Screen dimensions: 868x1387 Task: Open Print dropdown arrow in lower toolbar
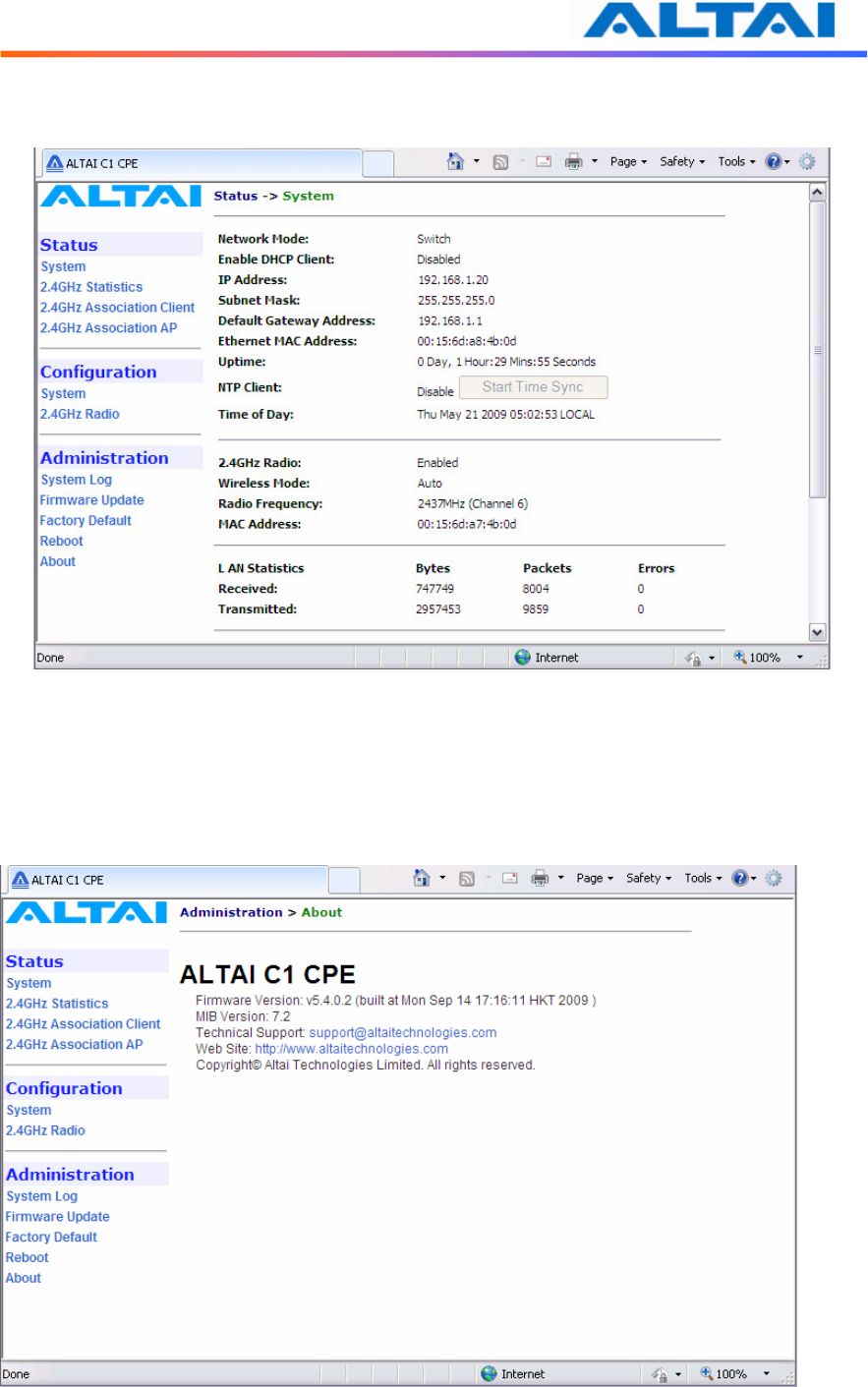[x=561, y=878]
